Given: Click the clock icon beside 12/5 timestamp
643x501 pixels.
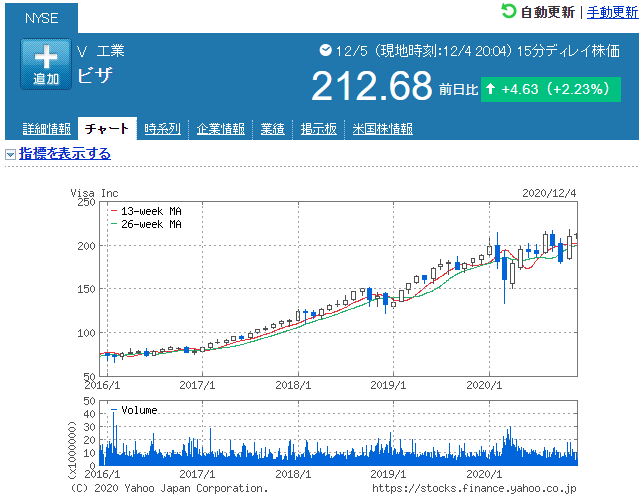Looking at the screenshot, I should (x=325, y=50).
